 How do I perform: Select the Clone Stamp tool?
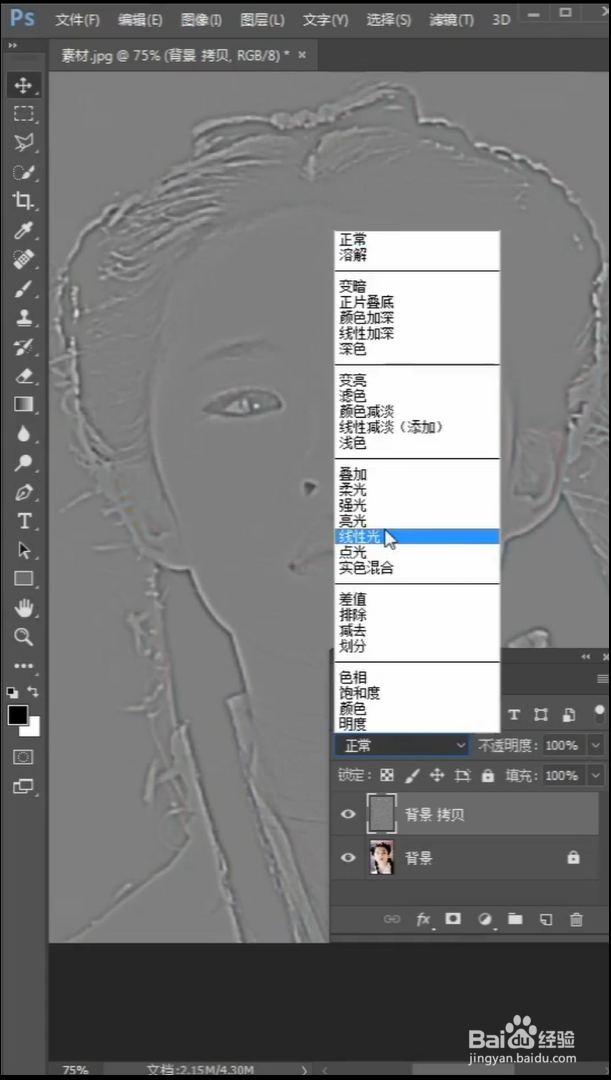[23, 318]
